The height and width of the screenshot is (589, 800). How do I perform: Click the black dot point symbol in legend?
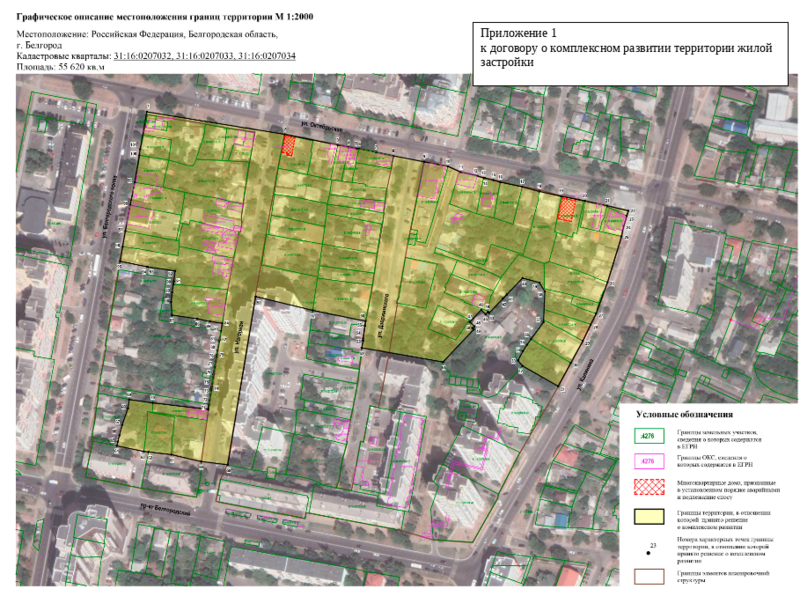(648, 553)
